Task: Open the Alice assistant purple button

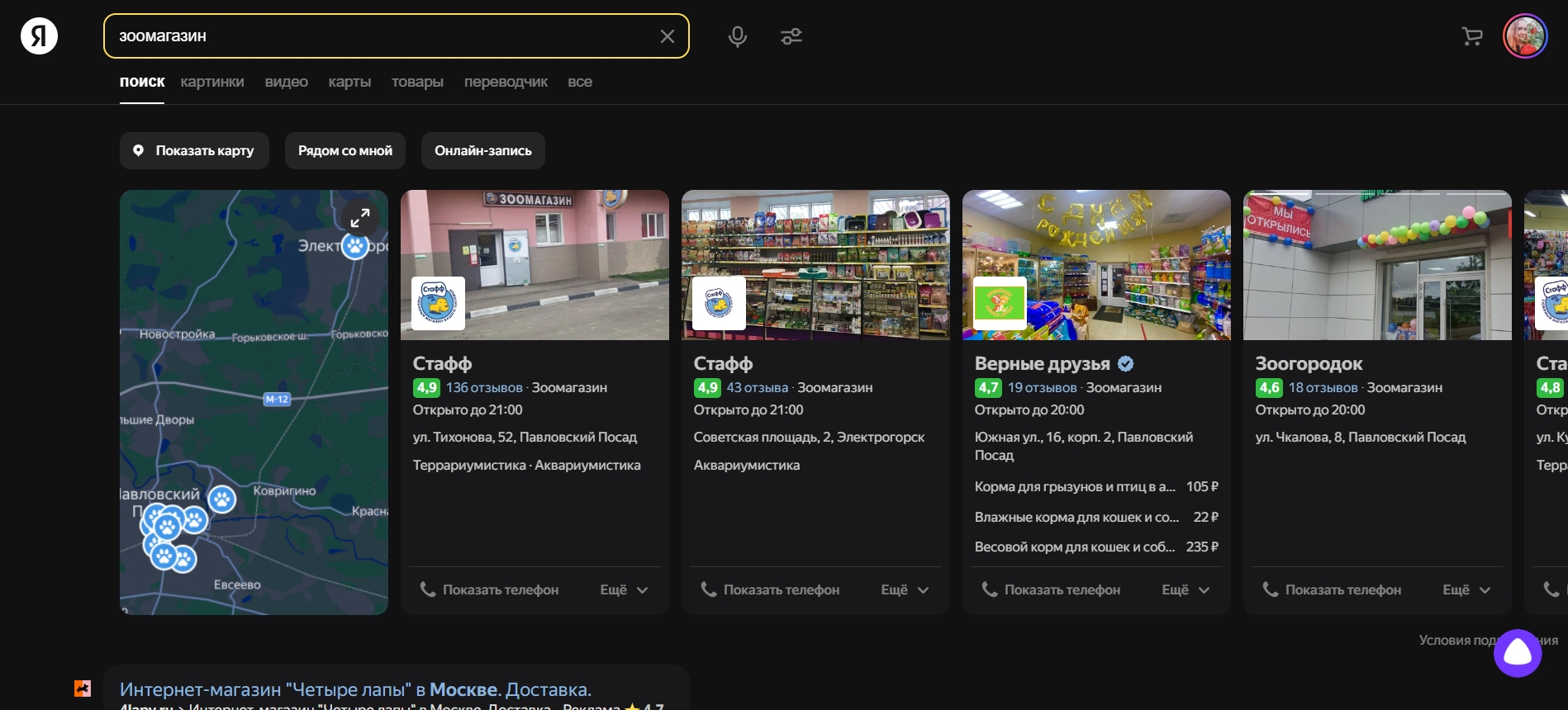Action: pyautogui.click(x=1518, y=653)
